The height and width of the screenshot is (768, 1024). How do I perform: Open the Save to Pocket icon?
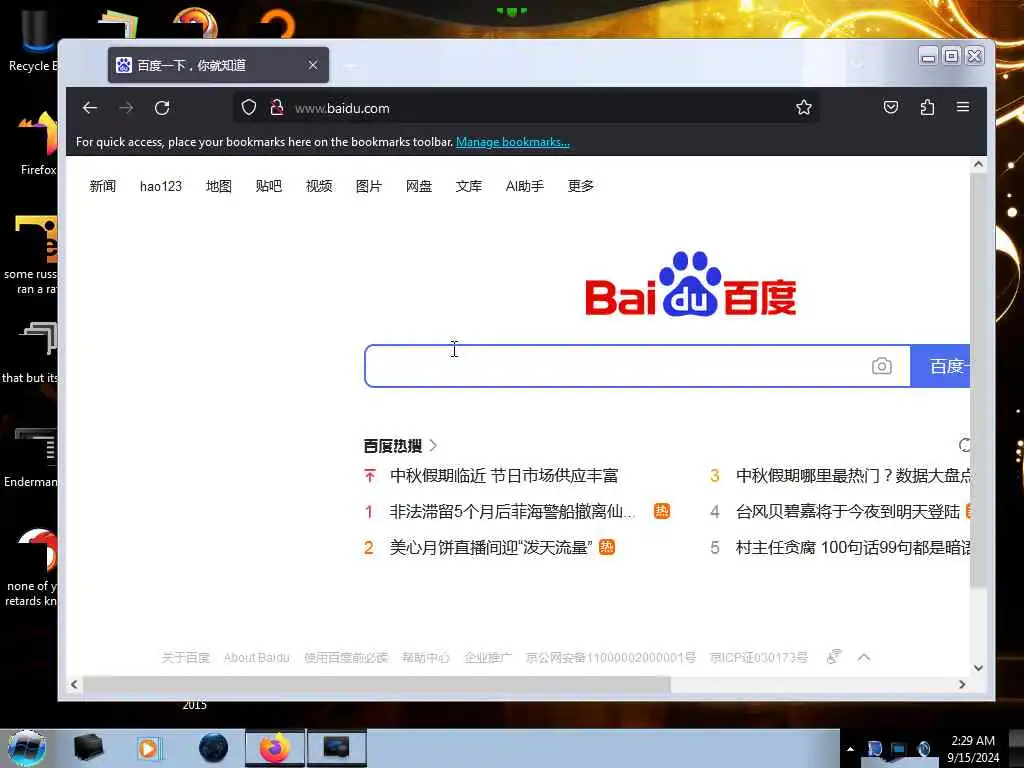pyautogui.click(x=891, y=107)
